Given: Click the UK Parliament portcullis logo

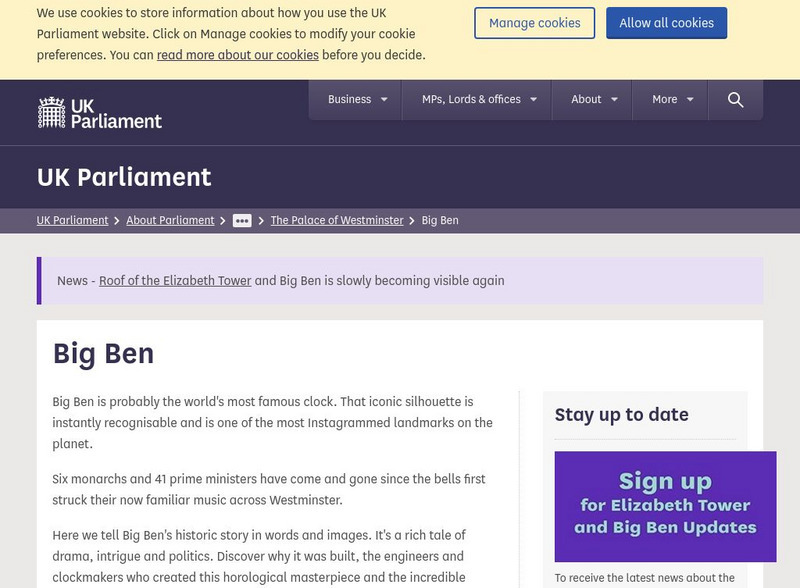Looking at the screenshot, I should (x=99, y=112).
